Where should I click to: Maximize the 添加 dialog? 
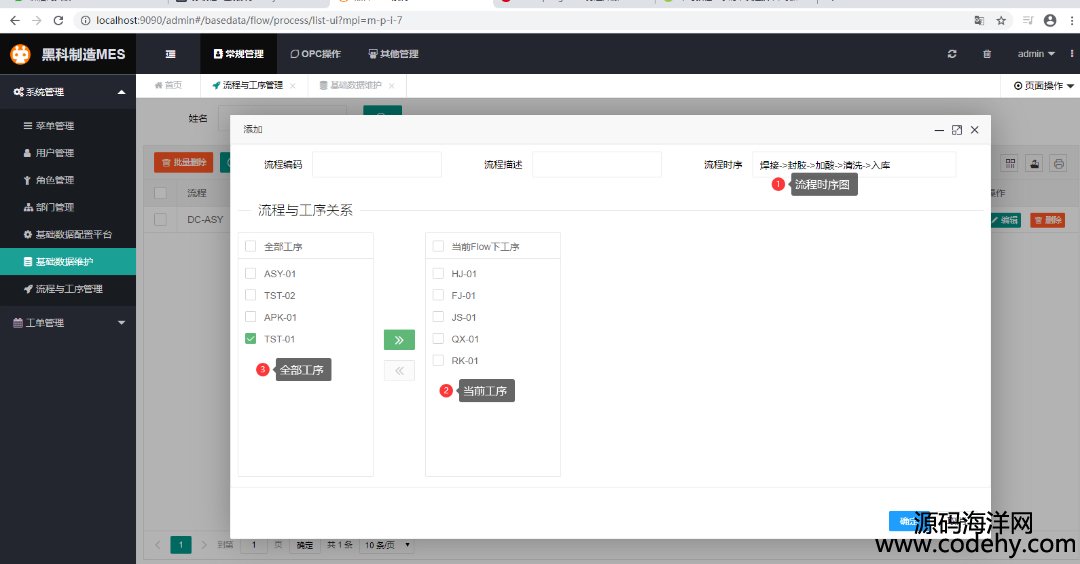click(x=957, y=129)
